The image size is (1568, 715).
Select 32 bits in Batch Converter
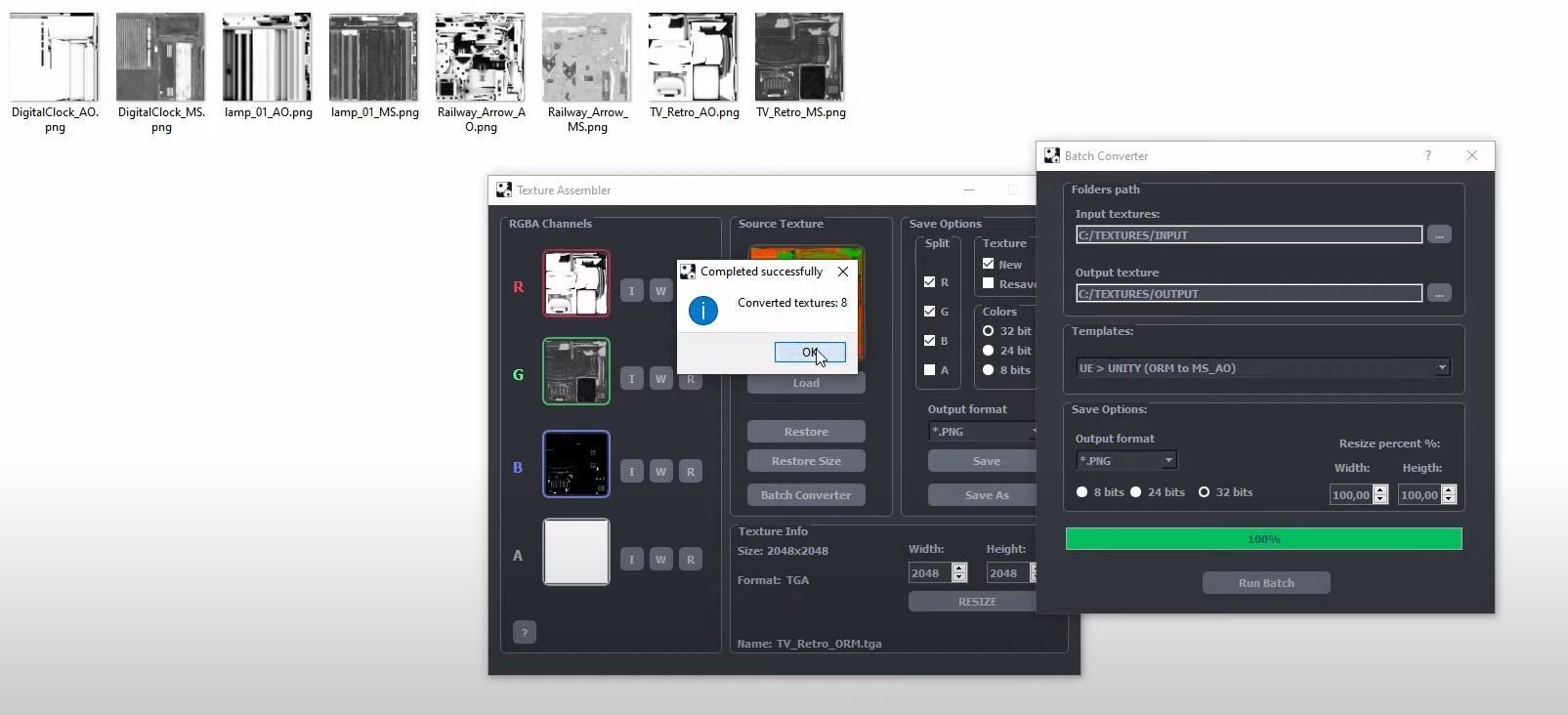coord(1204,492)
